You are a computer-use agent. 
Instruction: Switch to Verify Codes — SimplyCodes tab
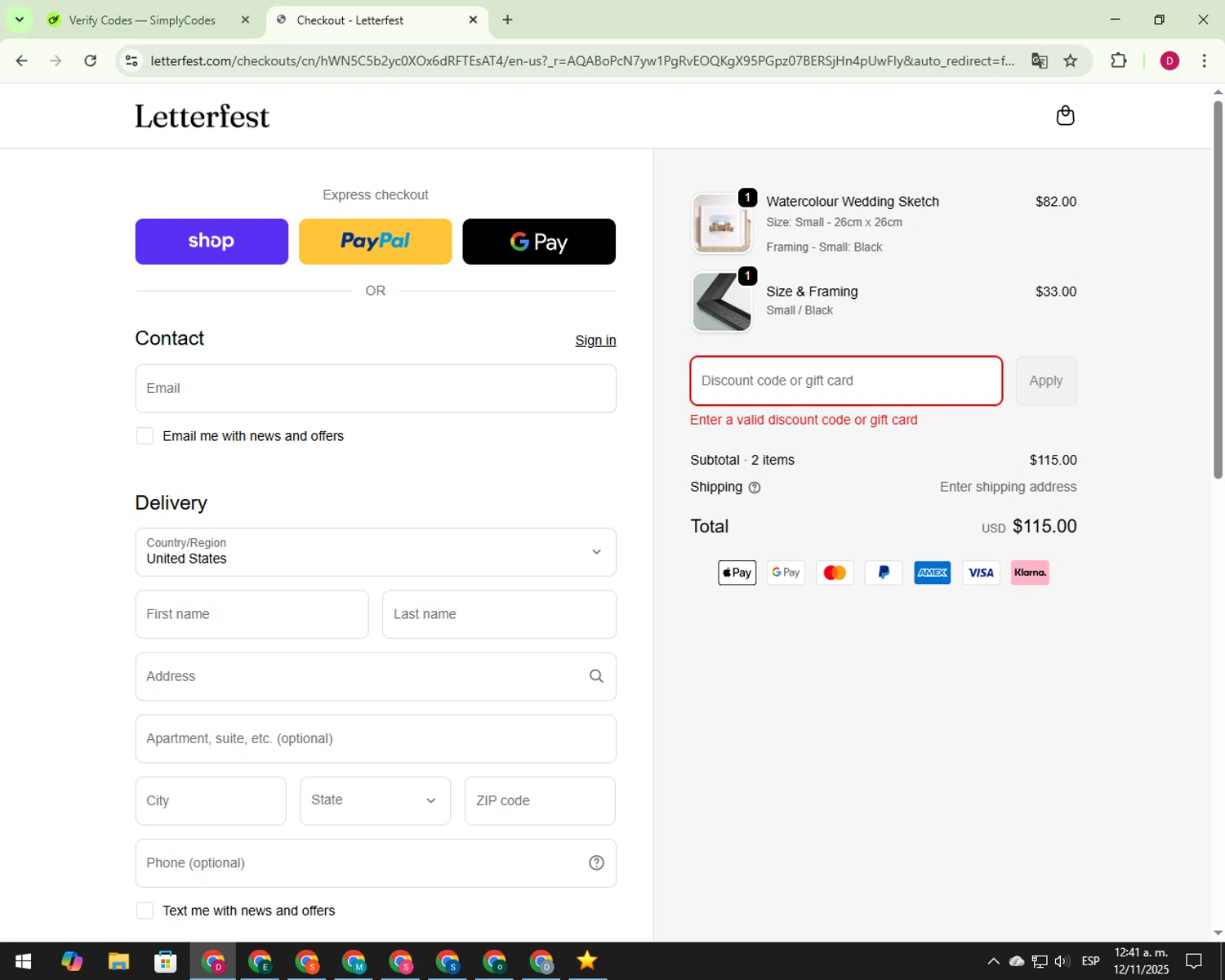coord(141,20)
